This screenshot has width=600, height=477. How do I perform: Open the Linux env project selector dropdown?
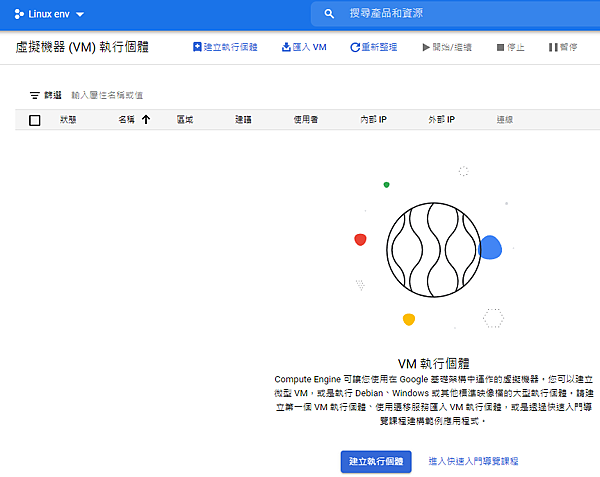[49, 15]
